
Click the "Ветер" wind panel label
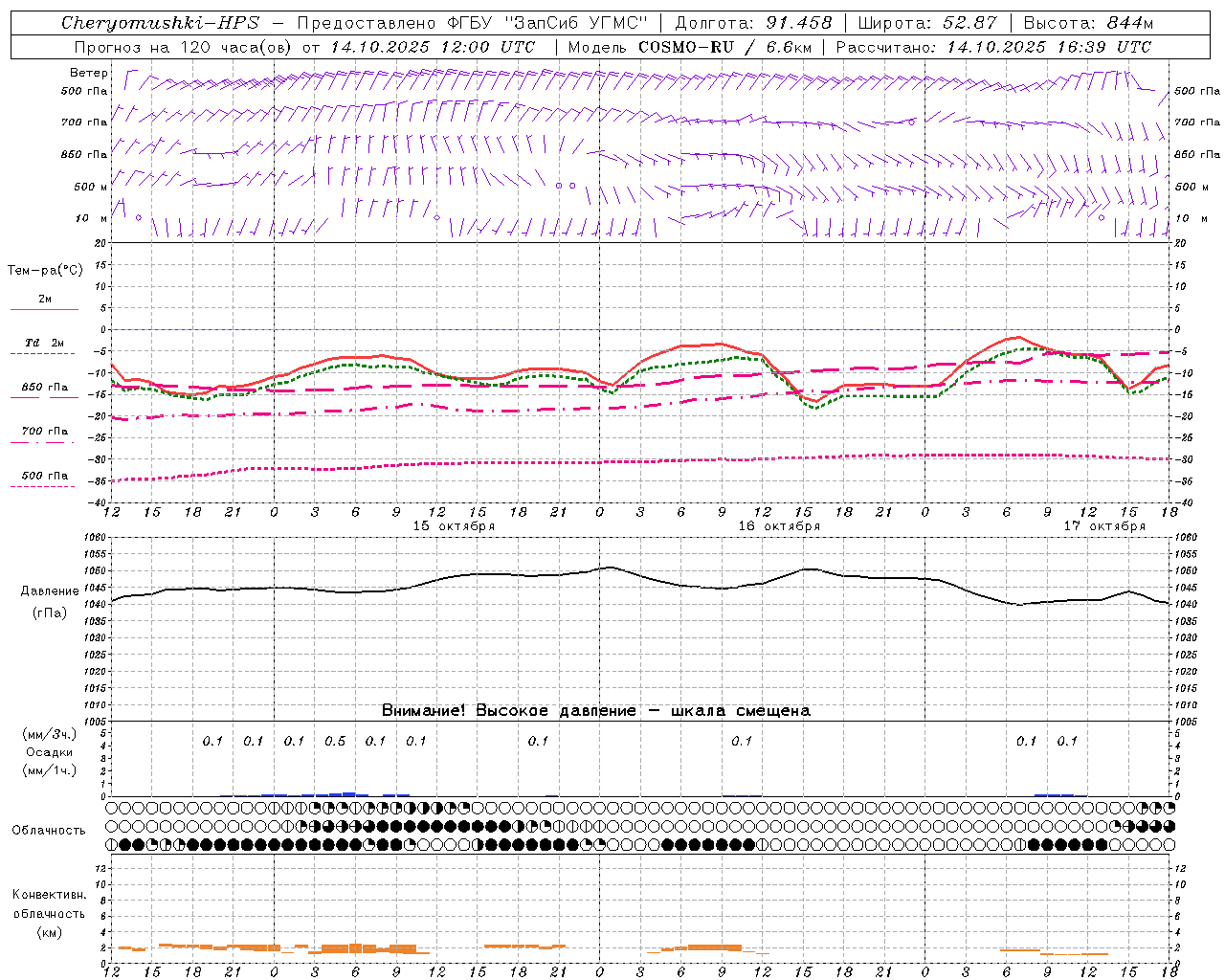(89, 73)
